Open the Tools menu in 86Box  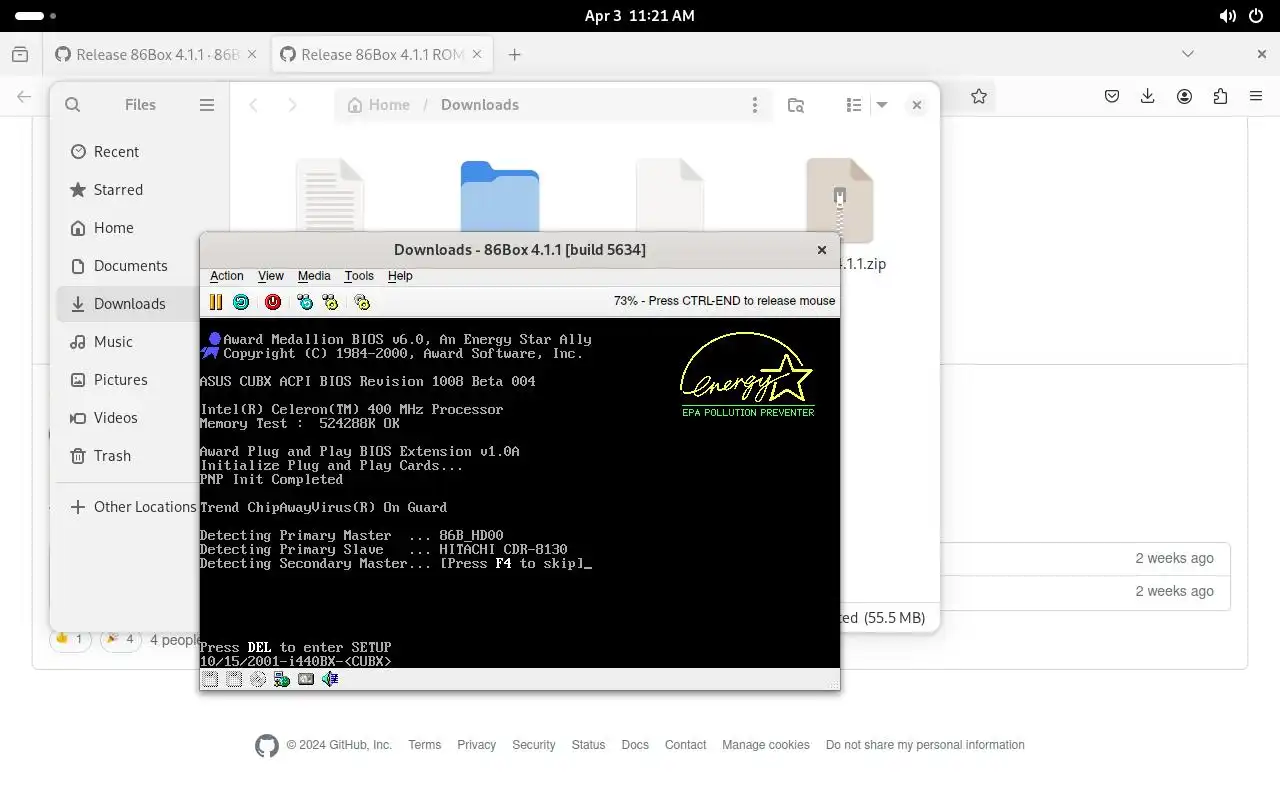[x=359, y=276]
